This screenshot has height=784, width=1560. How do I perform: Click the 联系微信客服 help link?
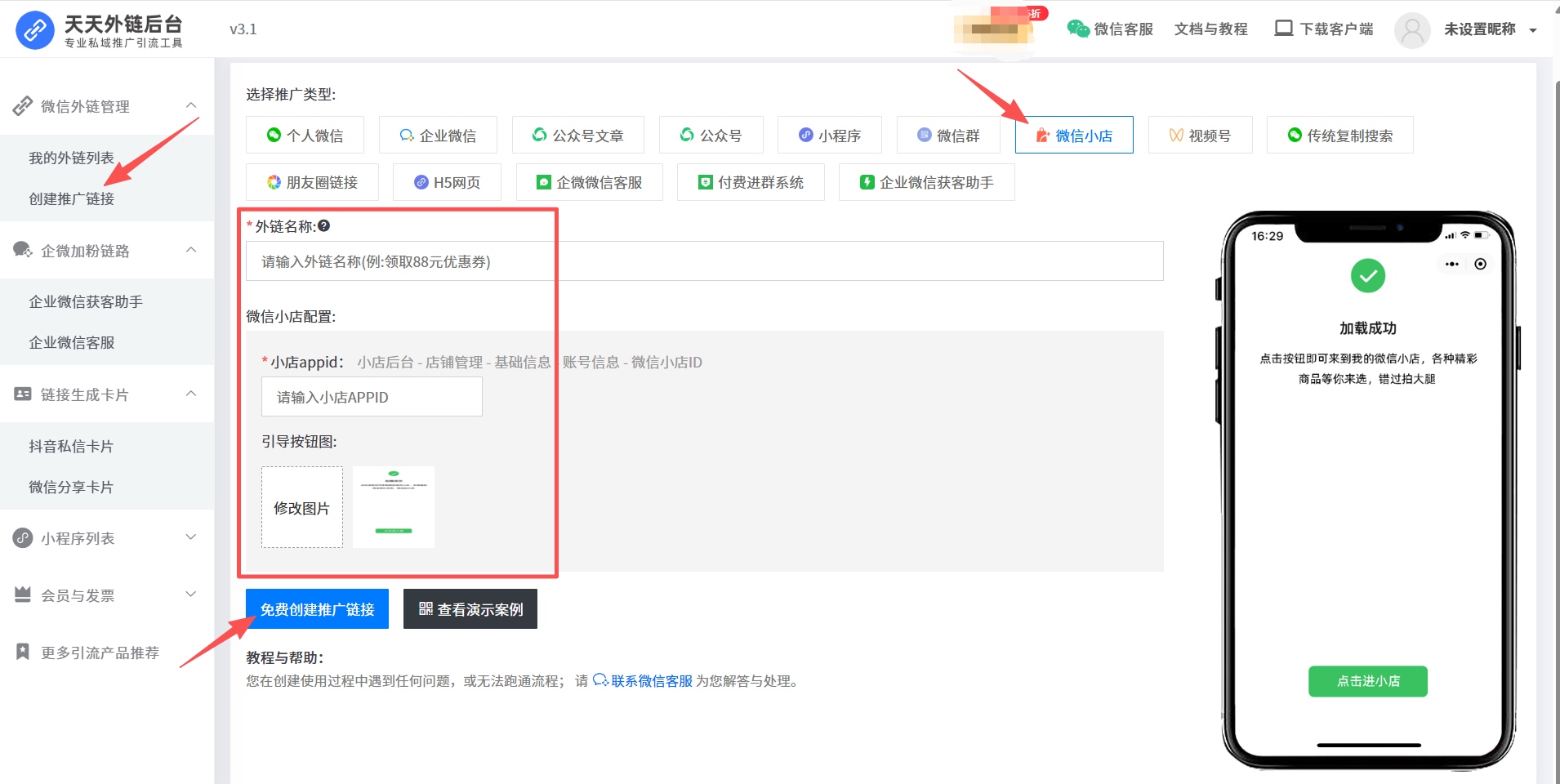[651, 681]
